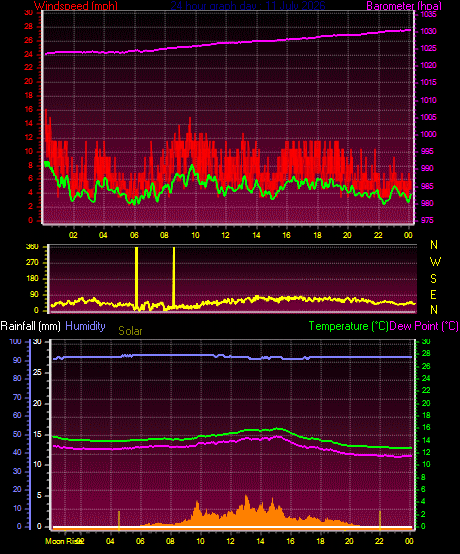Click the yellow wind direction spike near 08:30
460x554 pixels.
pos(173,276)
